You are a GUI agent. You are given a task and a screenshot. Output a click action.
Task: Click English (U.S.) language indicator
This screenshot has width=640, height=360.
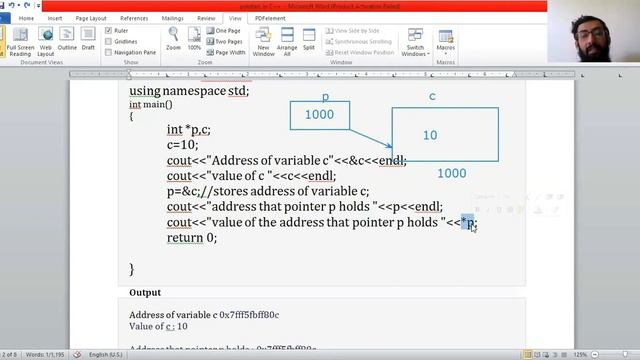[106, 355]
